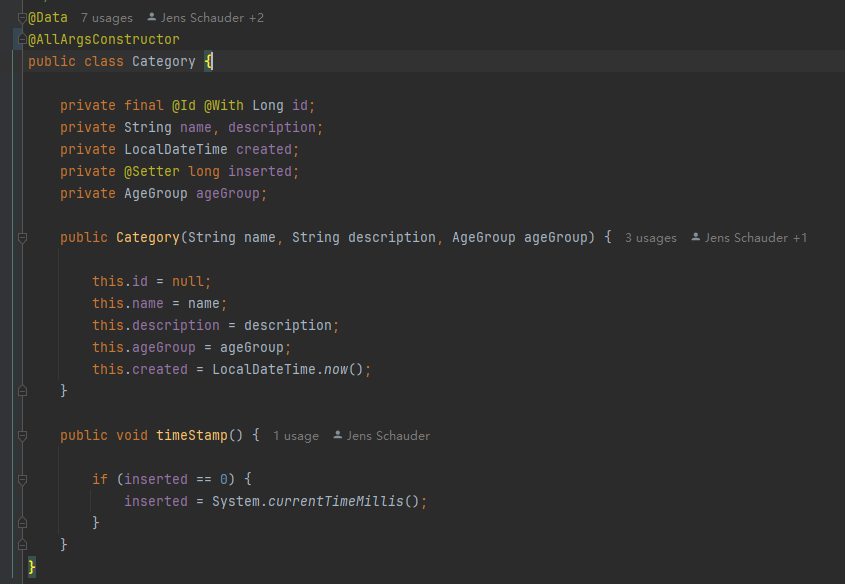
Task: Click author person icon on @Data line
Action: pos(152,17)
